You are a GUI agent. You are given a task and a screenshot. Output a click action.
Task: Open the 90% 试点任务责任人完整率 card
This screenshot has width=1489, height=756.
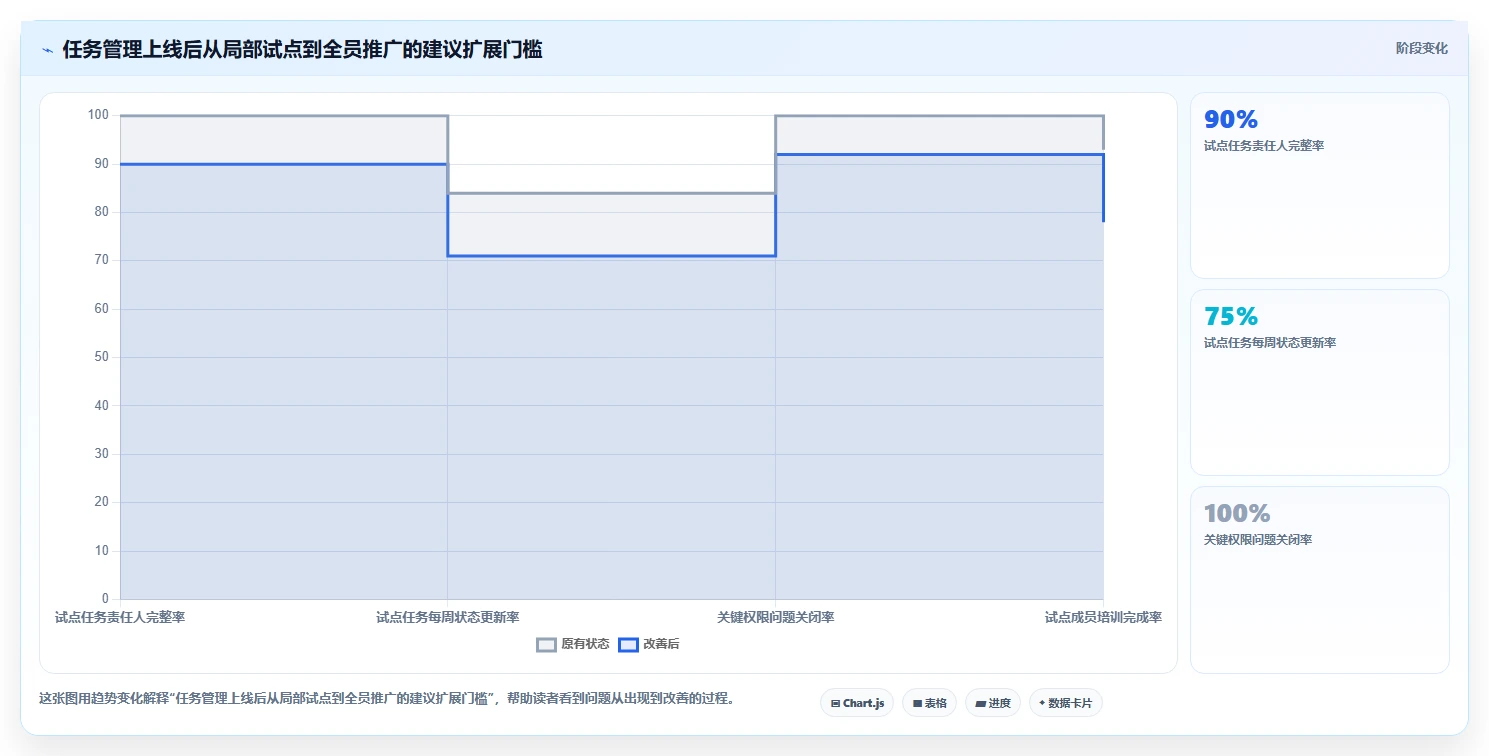tap(1319, 185)
